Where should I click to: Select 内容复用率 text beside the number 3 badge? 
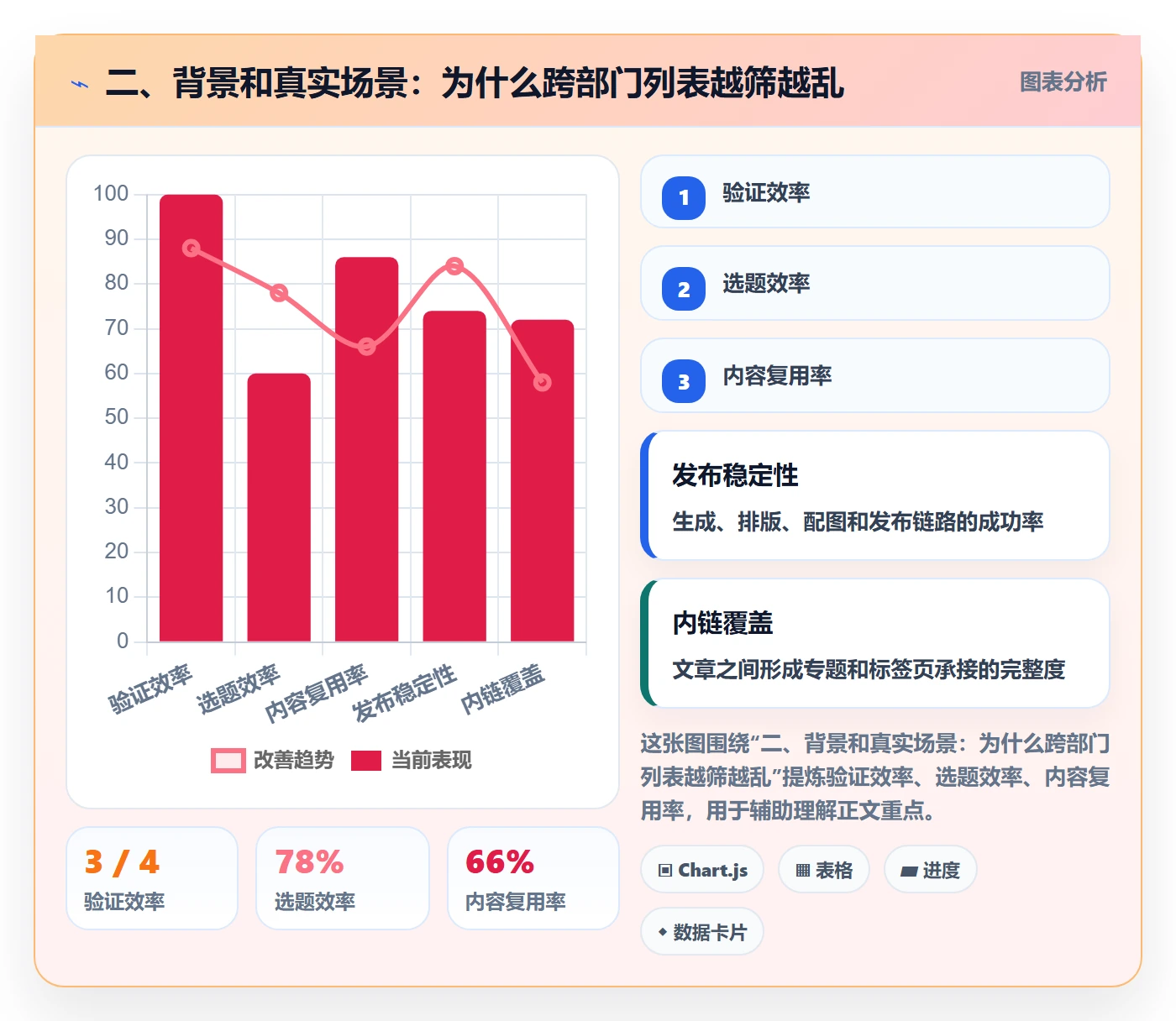point(777,376)
